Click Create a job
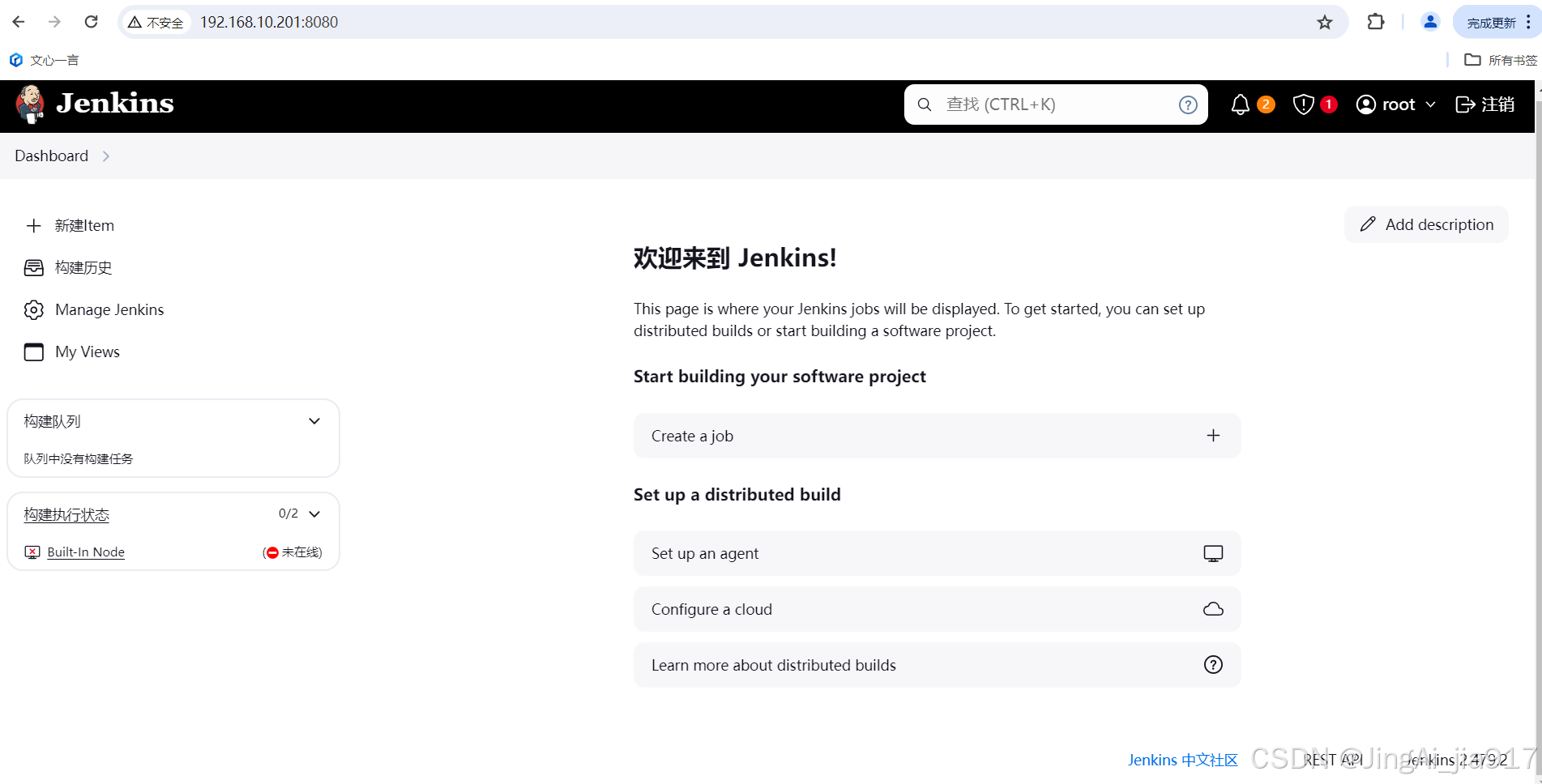1542x784 pixels. click(x=937, y=436)
